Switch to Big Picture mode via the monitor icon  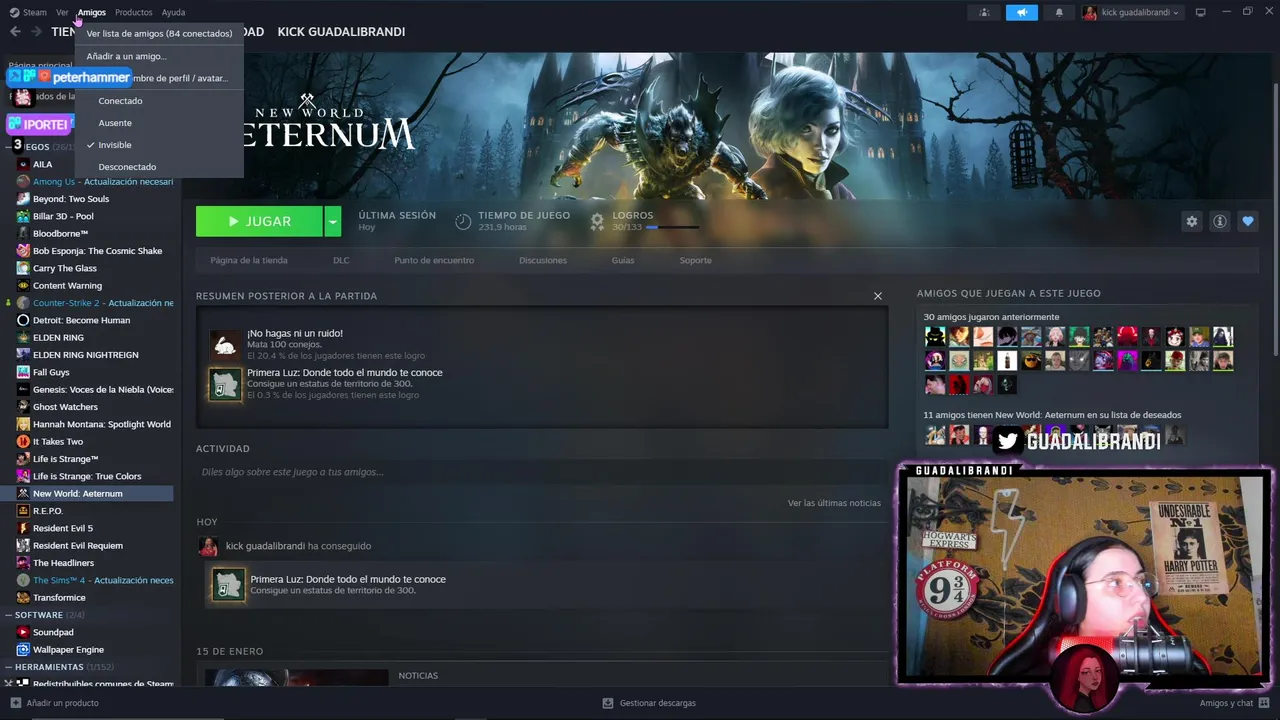(x=1201, y=12)
